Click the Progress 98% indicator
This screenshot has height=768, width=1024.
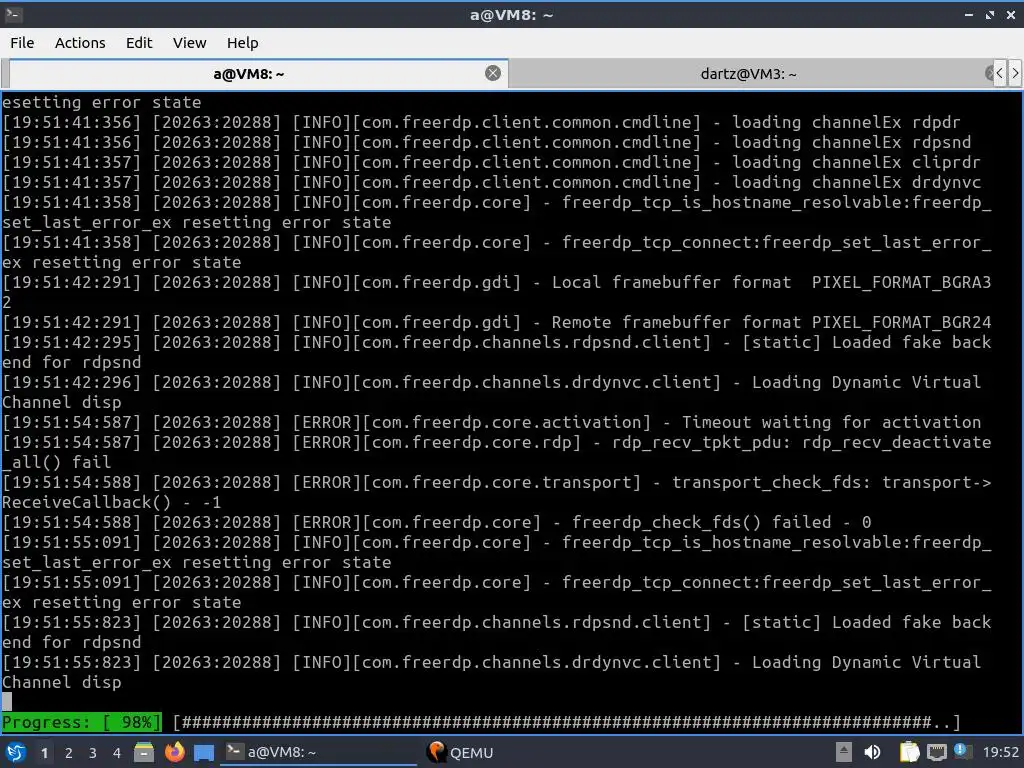click(82, 722)
